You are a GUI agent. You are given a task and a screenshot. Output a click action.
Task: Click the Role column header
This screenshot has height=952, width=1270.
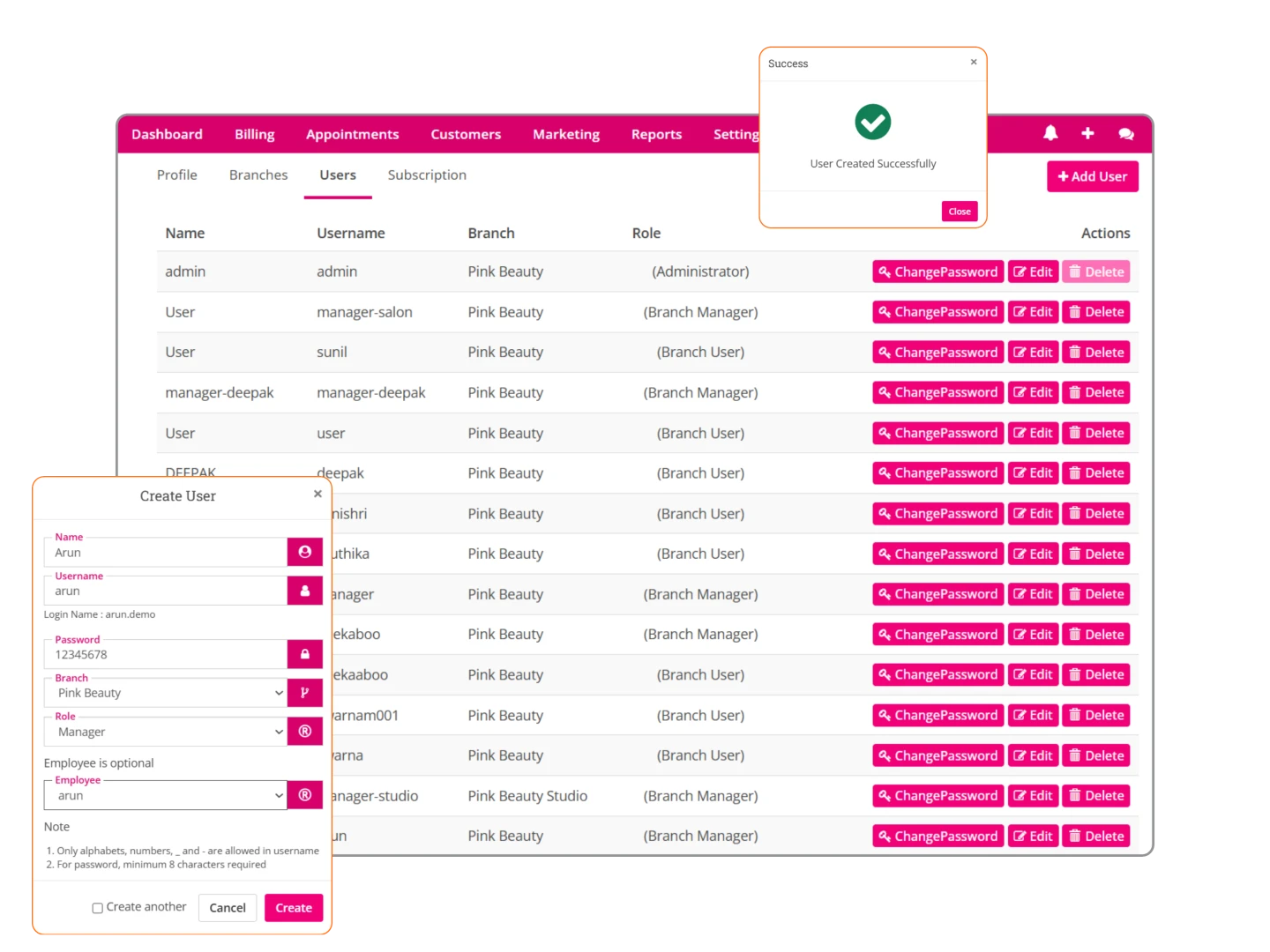click(x=646, y=233)
